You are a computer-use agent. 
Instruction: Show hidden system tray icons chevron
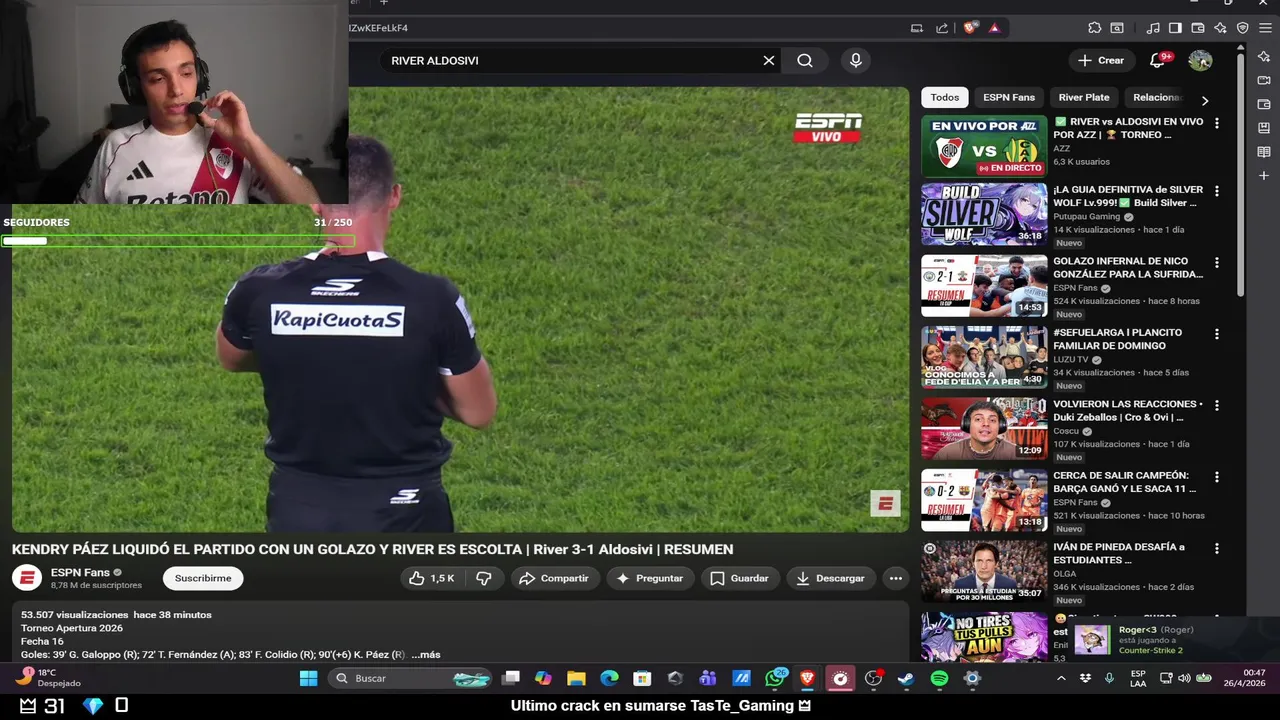(1061, 678)
